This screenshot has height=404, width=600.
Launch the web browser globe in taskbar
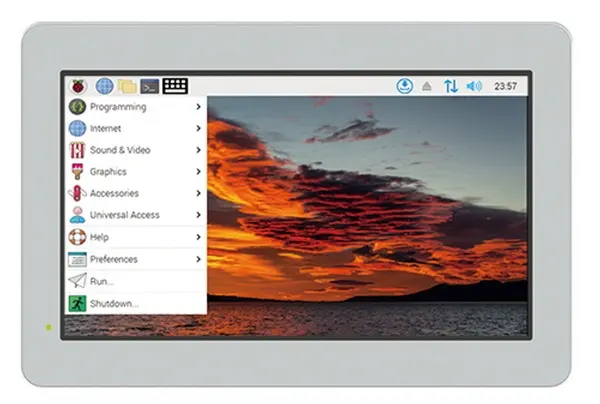[104, 86]
